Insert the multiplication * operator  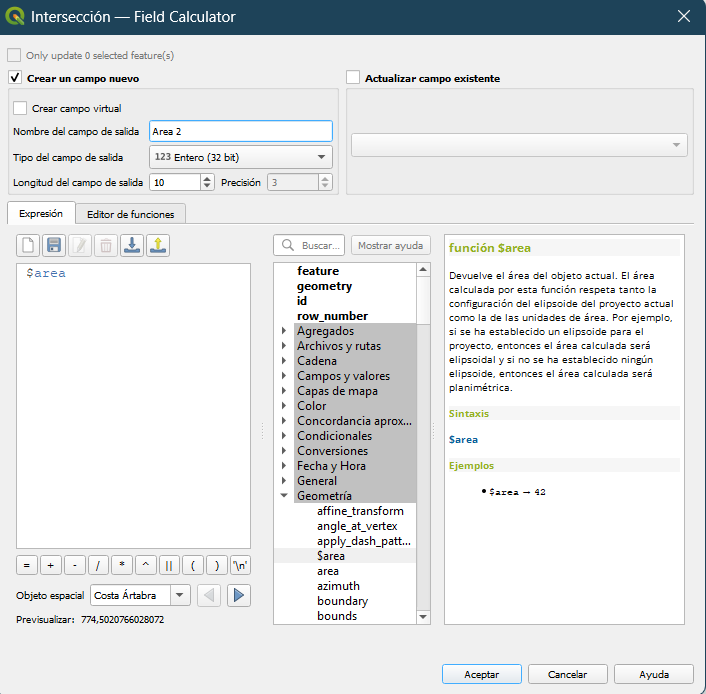tap(121, 564)
